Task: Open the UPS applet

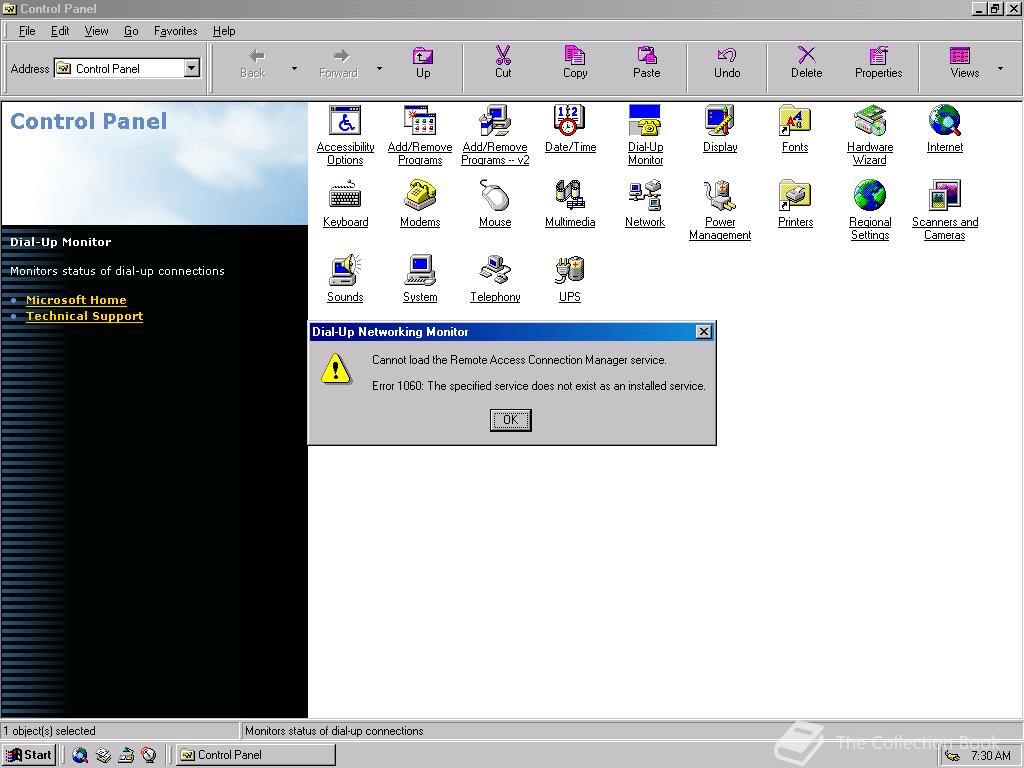Action: click(x=570, y=279)
